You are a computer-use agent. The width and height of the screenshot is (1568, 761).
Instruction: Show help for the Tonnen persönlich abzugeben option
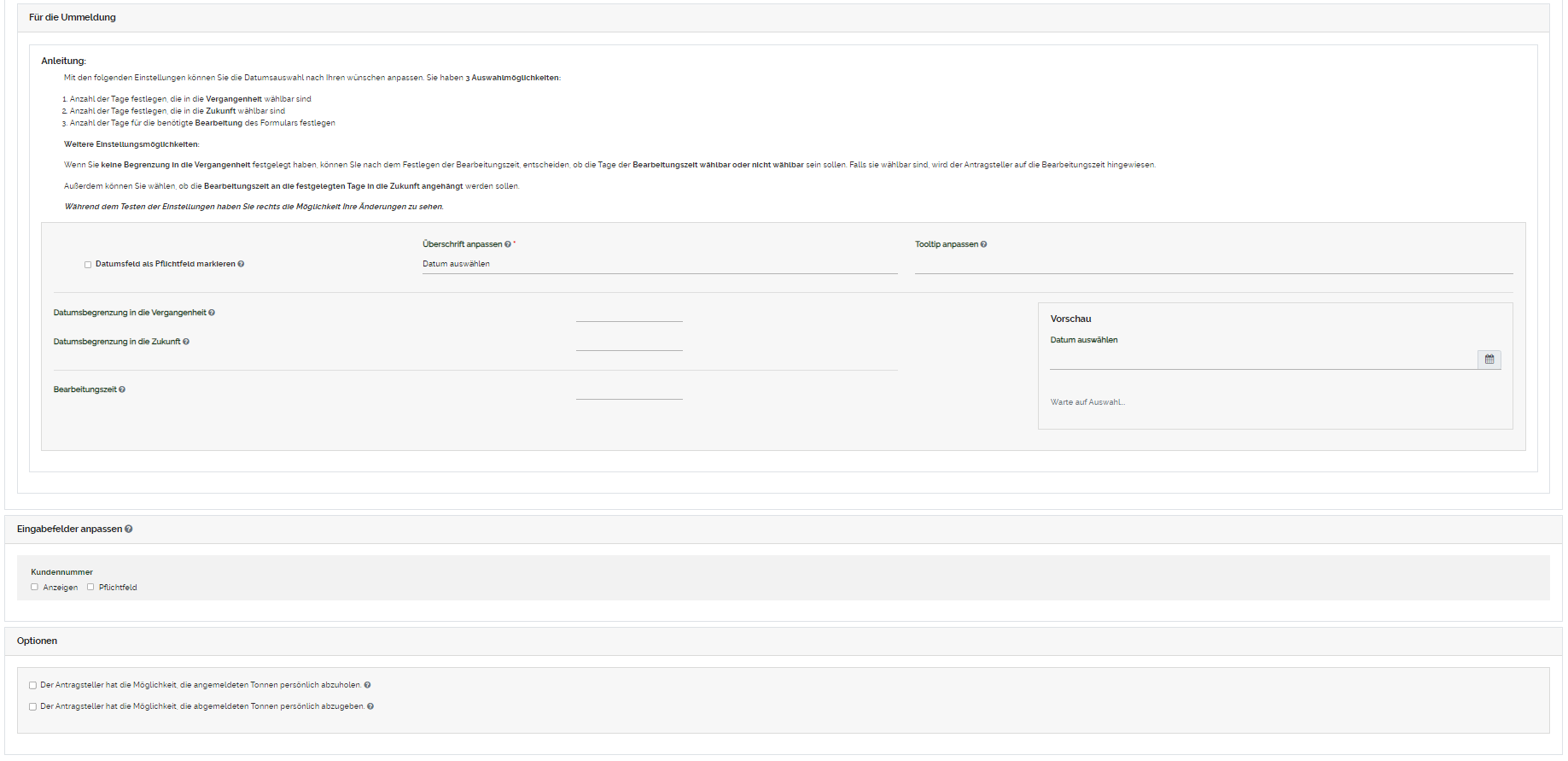370,706
